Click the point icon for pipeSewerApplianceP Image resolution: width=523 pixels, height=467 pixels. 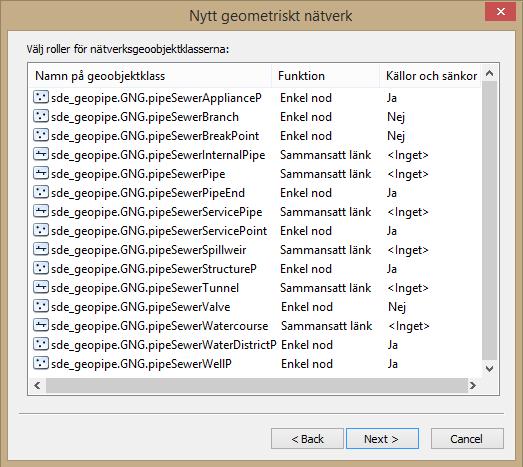(41, 97)
